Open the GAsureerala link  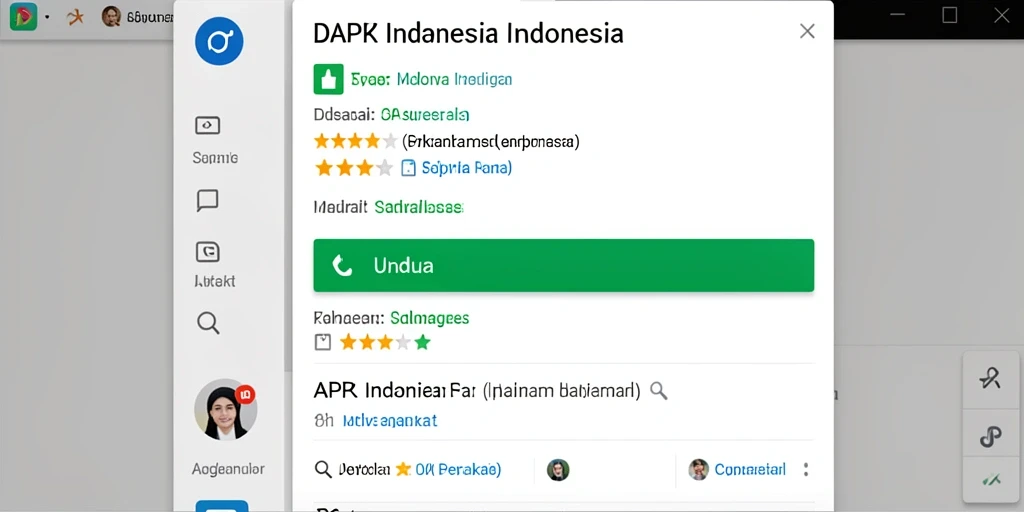point(424,115)
